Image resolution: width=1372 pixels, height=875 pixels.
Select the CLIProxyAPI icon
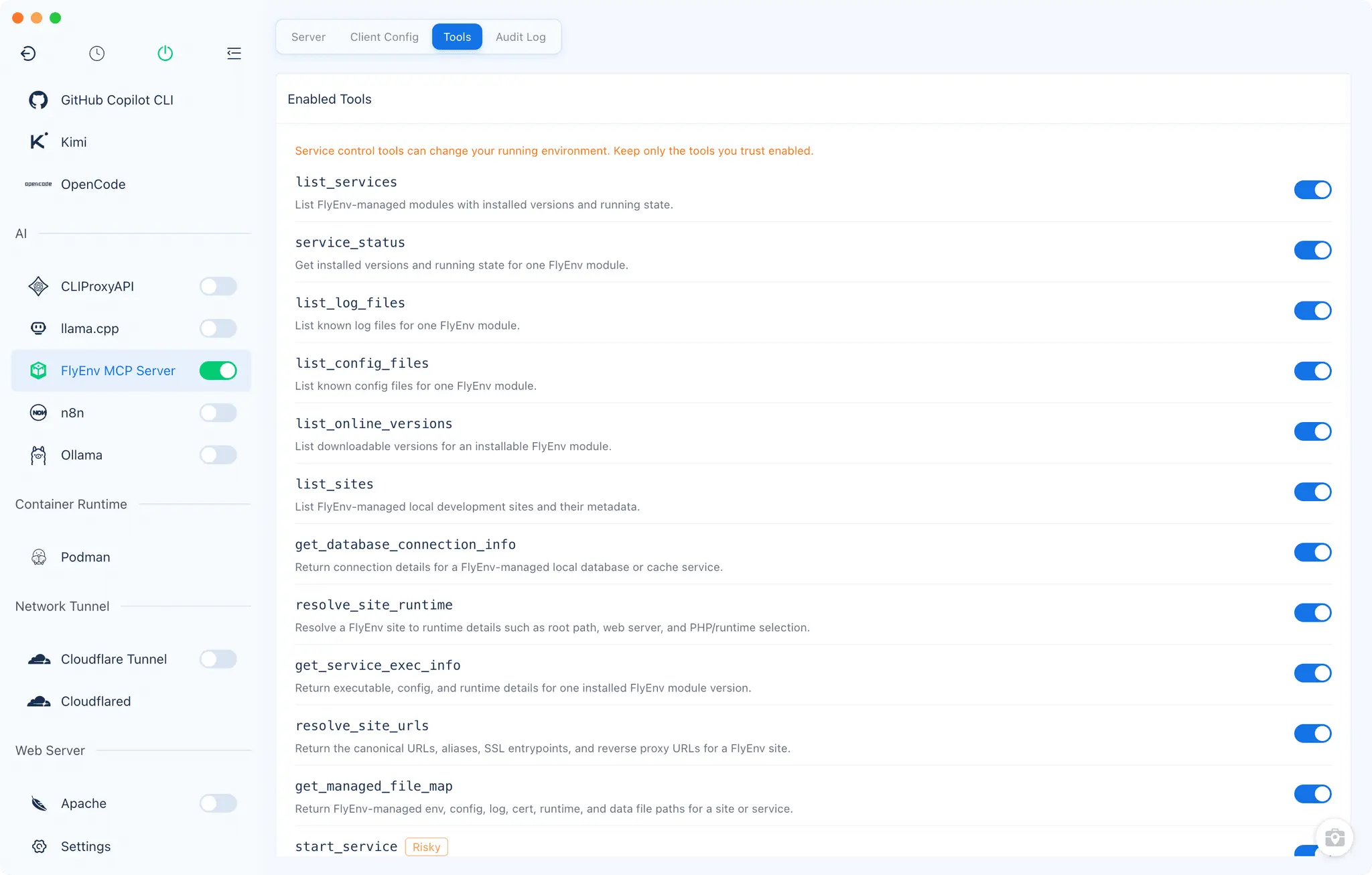tap(39, 286)
